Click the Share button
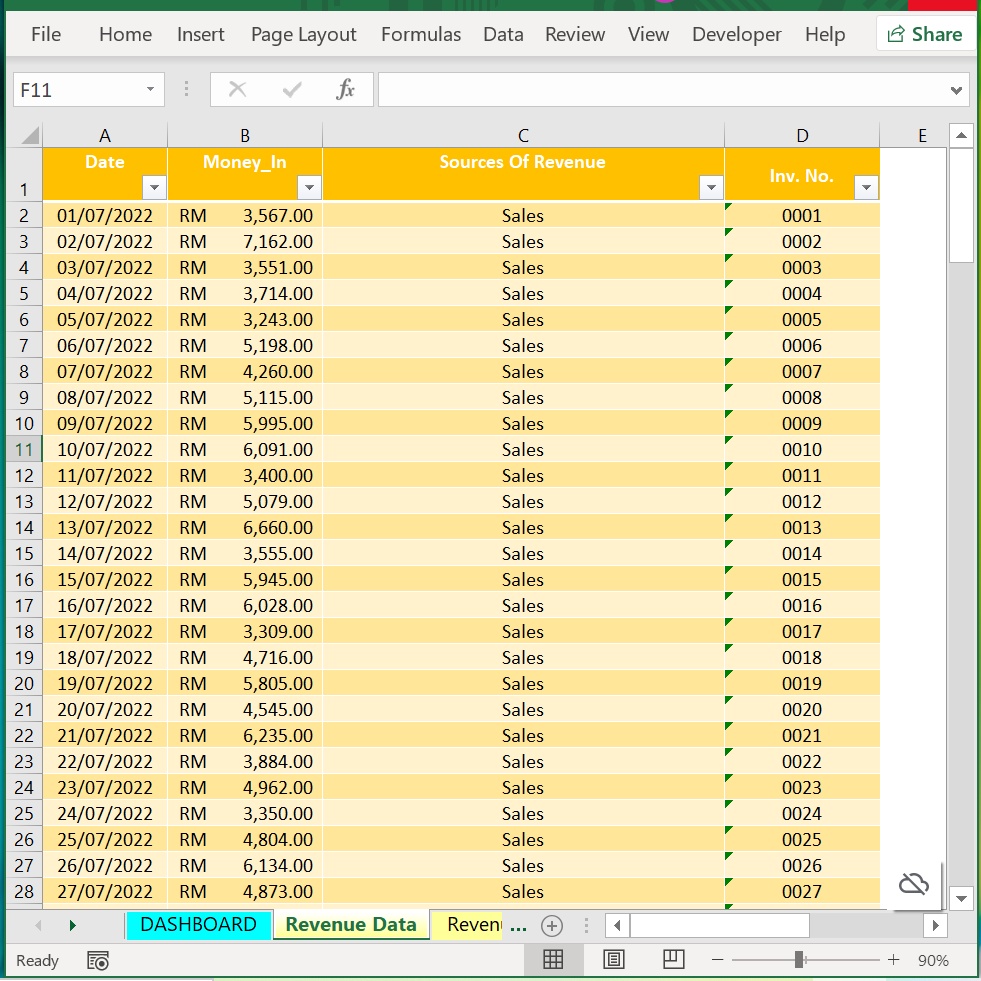981x981 pixels. click(x=925, y=34)
